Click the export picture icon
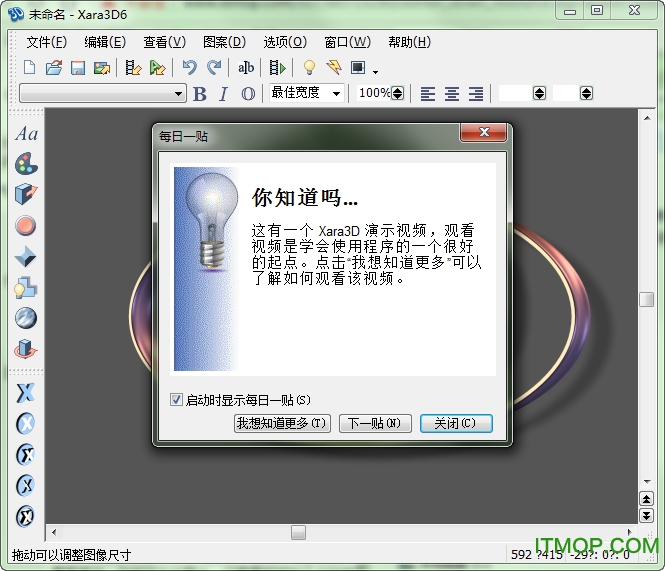The width and height of the screenshot is (665, 571). (102, 67)
